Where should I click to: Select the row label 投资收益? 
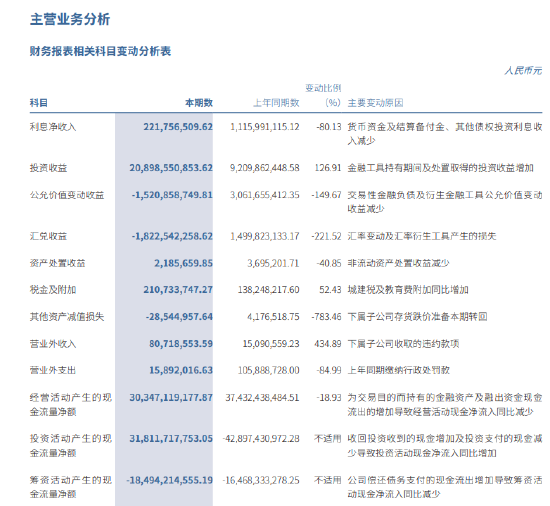pos(48,168)
